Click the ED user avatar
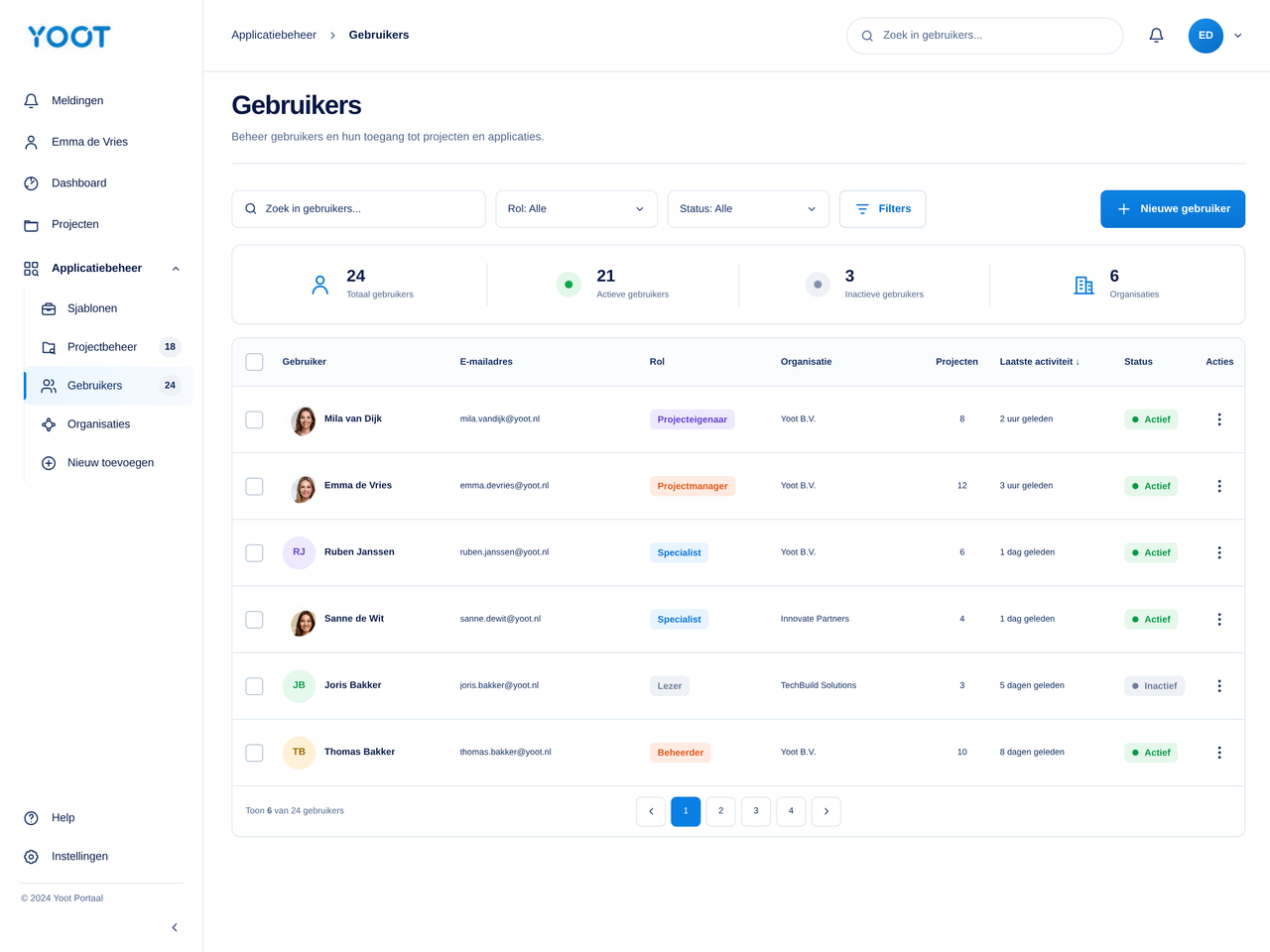 [1206, 36]
